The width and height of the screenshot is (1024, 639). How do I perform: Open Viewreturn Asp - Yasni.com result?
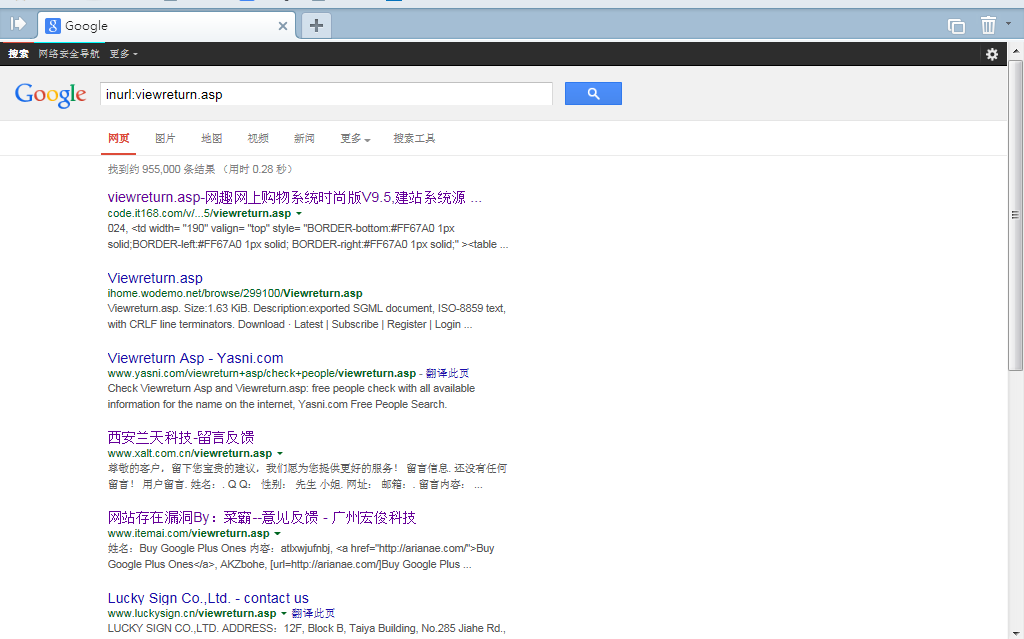click(x=195, y=358)
